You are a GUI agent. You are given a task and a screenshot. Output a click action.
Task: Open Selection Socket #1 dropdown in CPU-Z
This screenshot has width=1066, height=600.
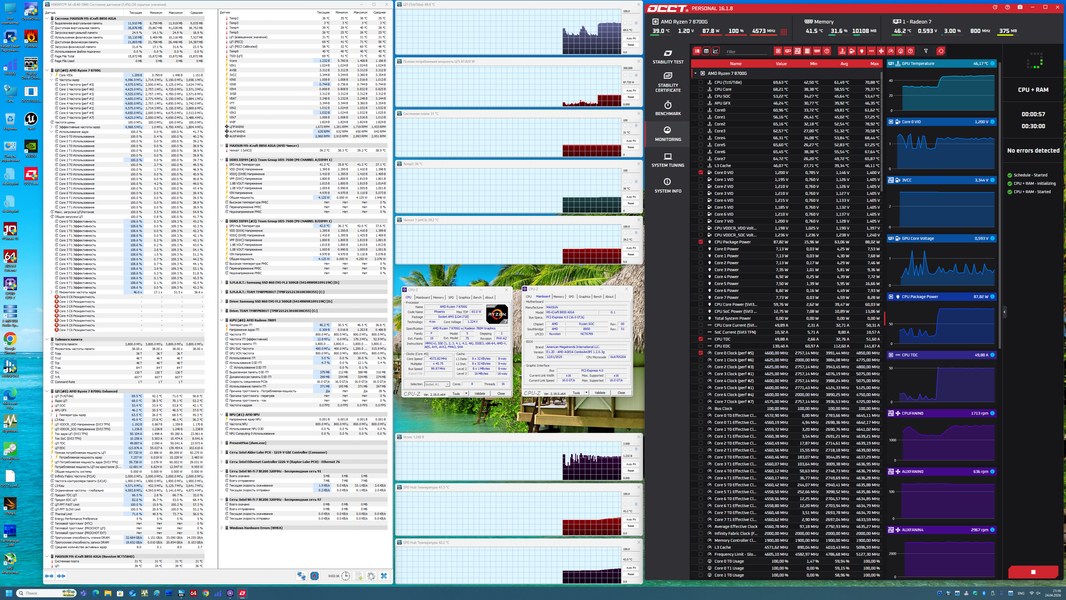[x=437, y=384]
